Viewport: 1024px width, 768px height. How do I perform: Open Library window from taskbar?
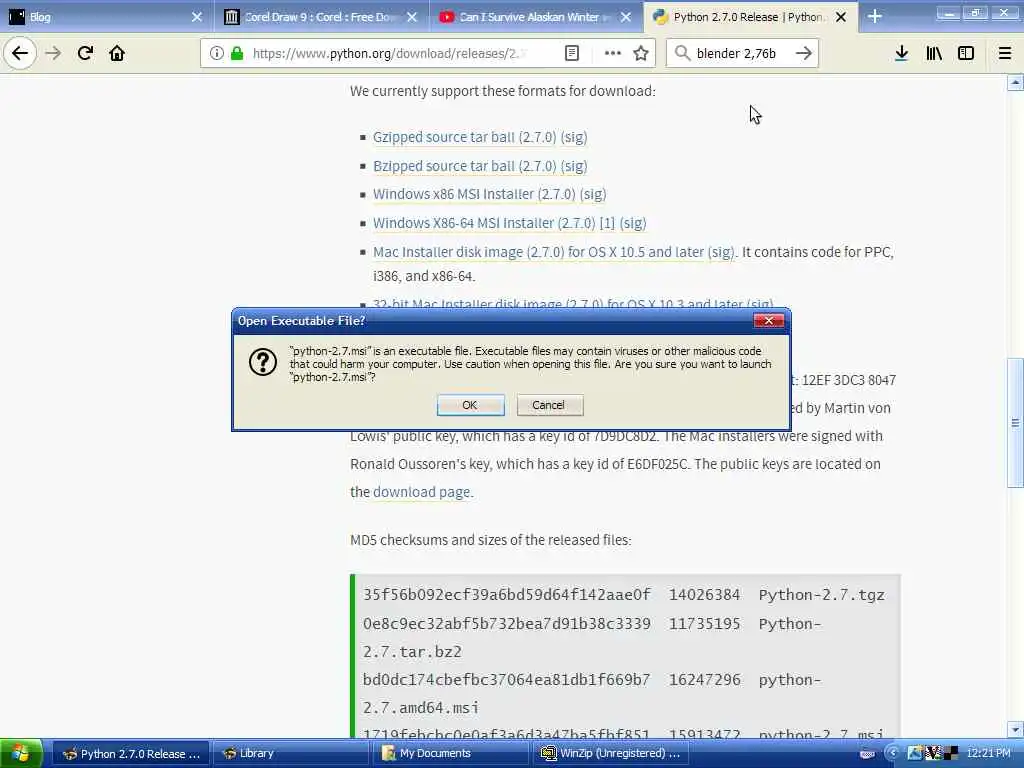click(x=291, y=754)
